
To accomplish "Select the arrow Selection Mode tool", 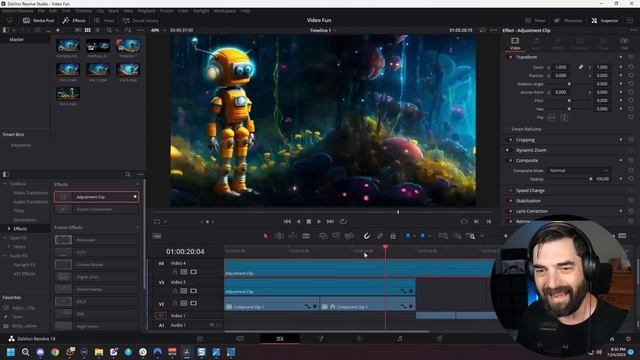I will (266, 236).
